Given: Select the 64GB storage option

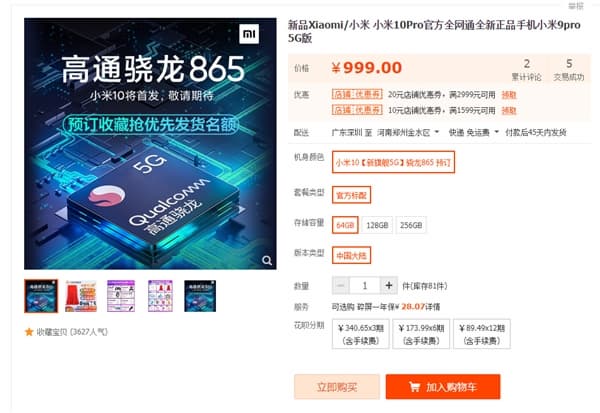Looking at the screenshot, I should [345, 225].
